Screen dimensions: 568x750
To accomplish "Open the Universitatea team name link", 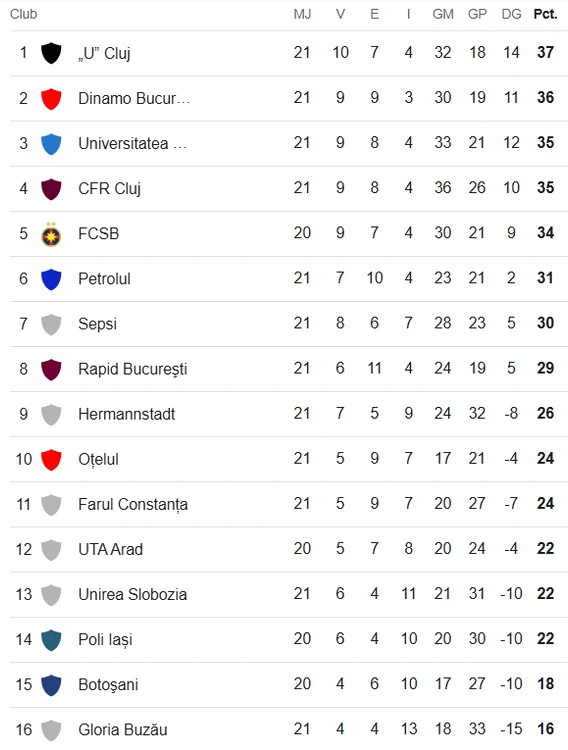I will click(x=133, y=143).
